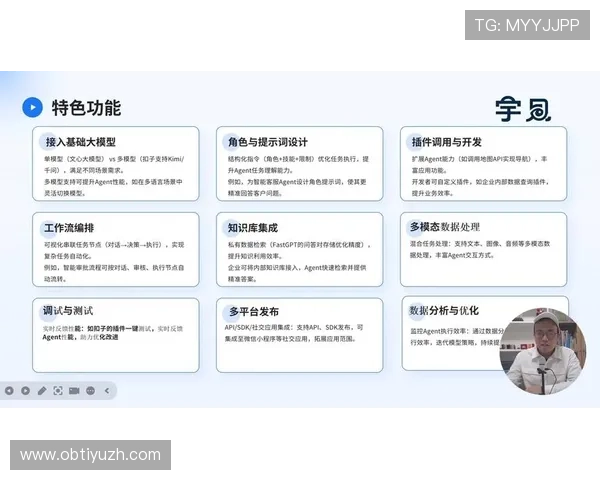Open more options ellipsis in toolbar

click(91, 391)
